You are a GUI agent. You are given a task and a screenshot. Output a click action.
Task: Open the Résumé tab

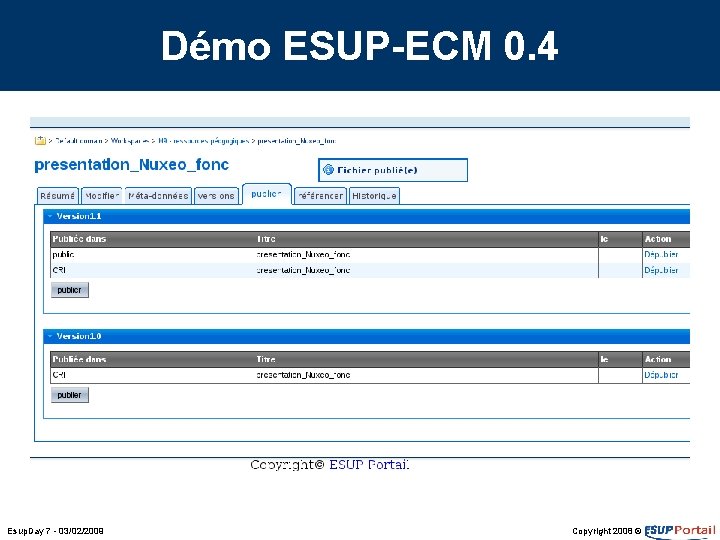pos(57,196)
